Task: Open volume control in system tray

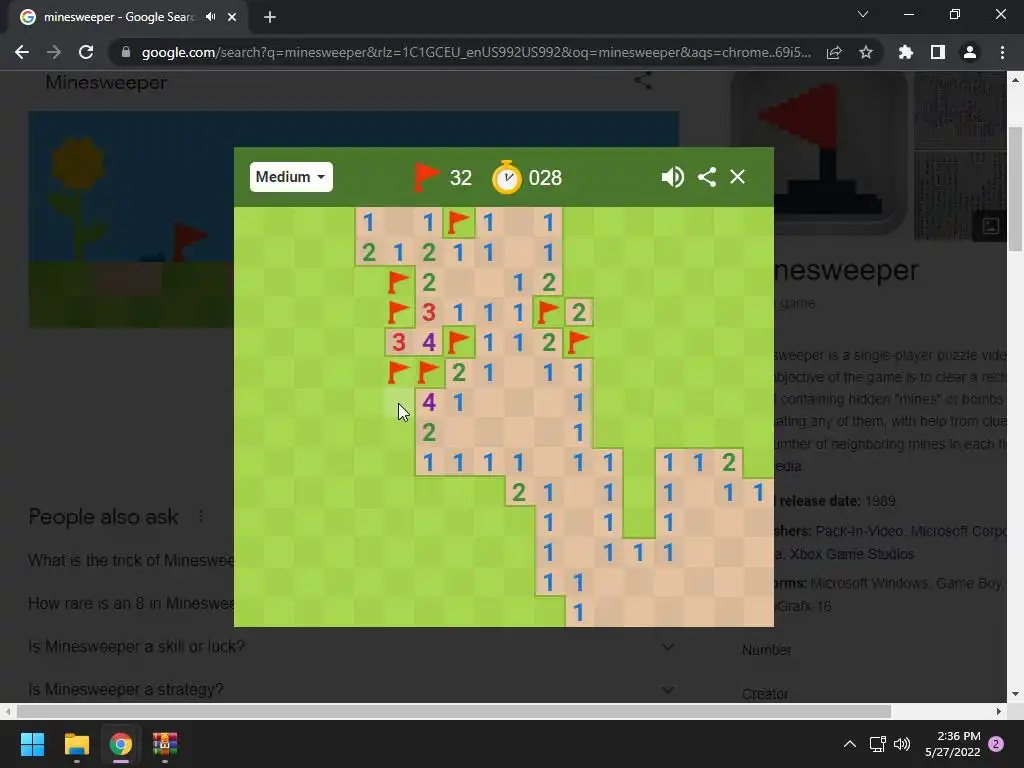Action: [x=902, y=744]
